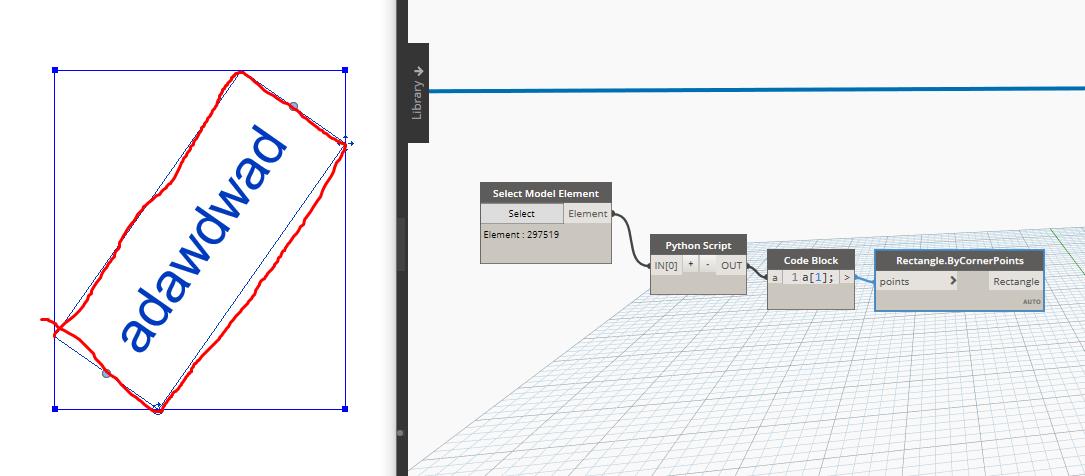1085x476 pixels.
Task: Click the OUT port of the Python Script node
Action: tap(731, 265)
